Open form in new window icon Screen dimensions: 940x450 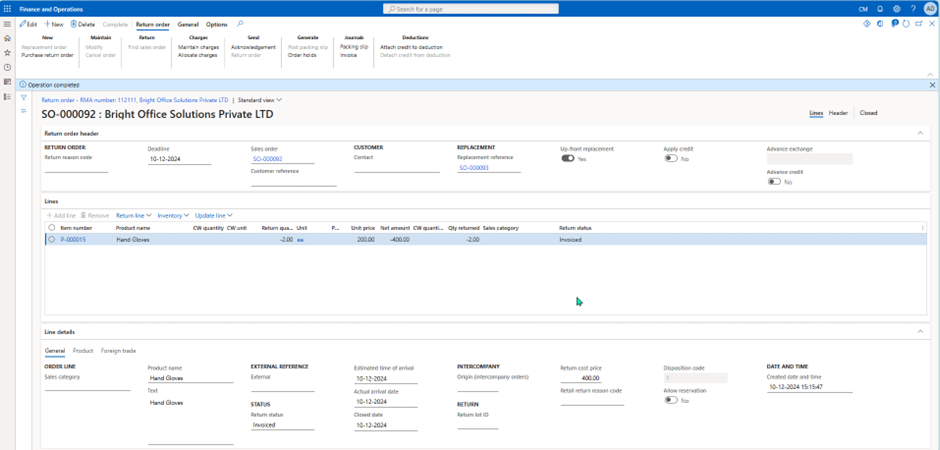(919, 24)
